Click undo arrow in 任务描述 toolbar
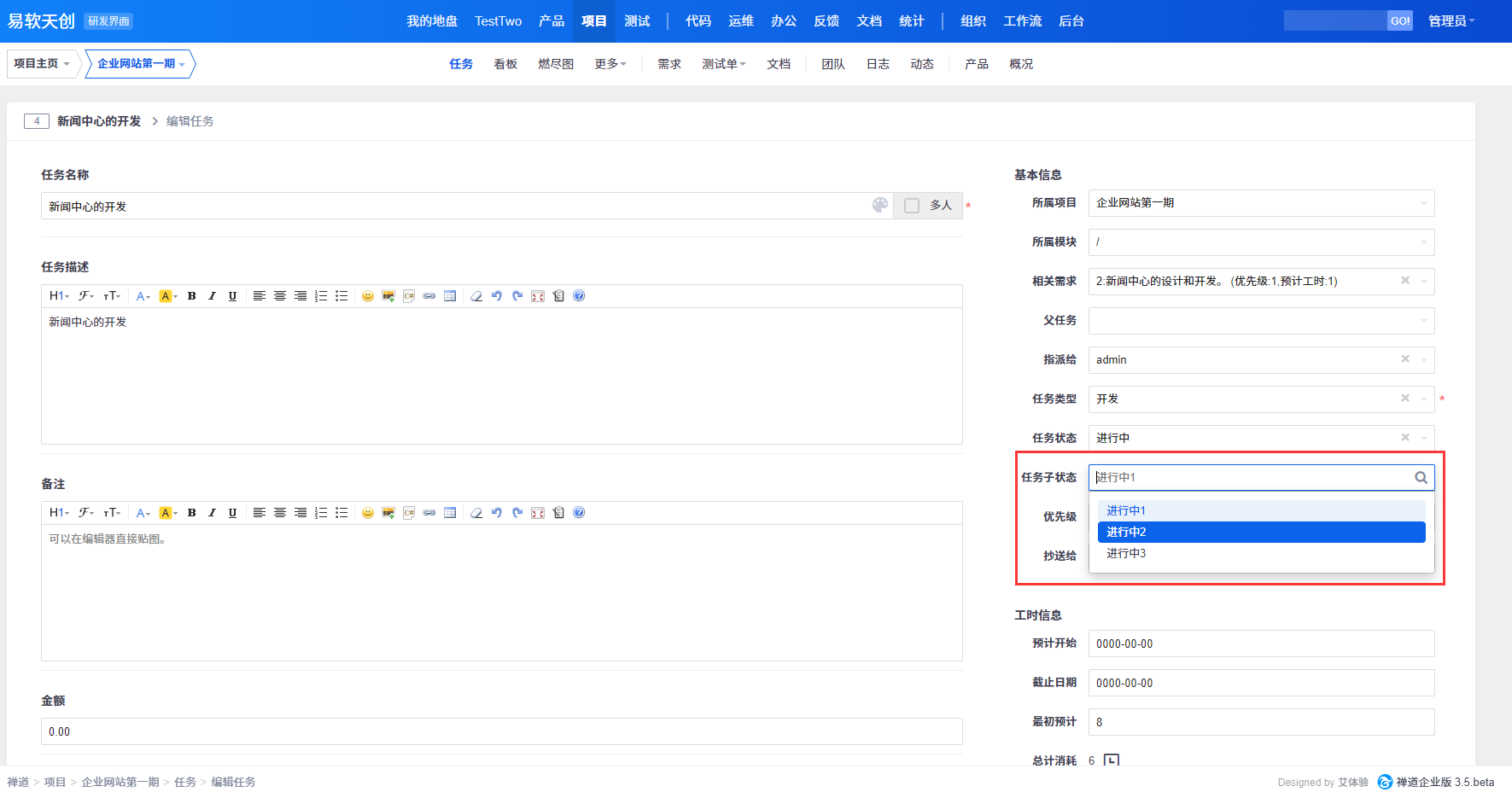The width and height of the screenshot is (1512, 798). pos(497,296)
